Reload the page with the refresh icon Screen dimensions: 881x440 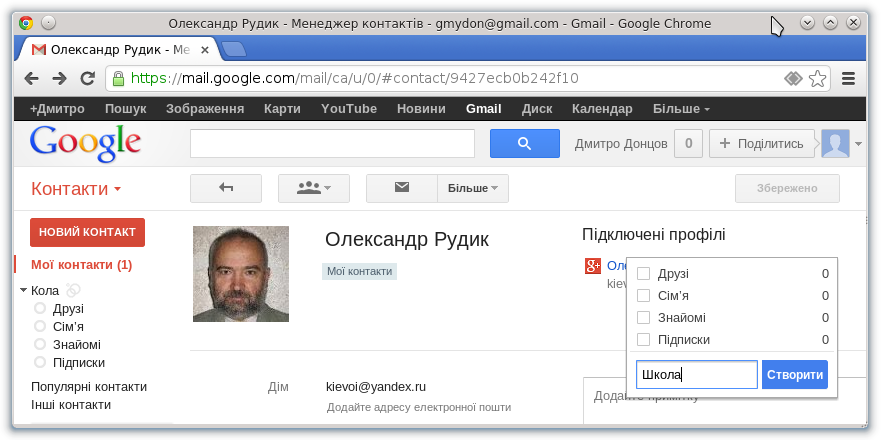pyautogui.click(x=87, y=78)
